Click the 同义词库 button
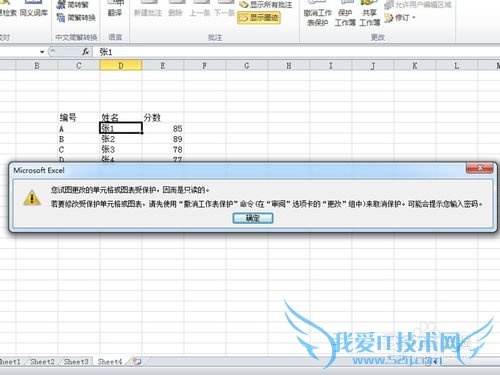This screenshot has height=375, width=500. [x=34, y=9]
